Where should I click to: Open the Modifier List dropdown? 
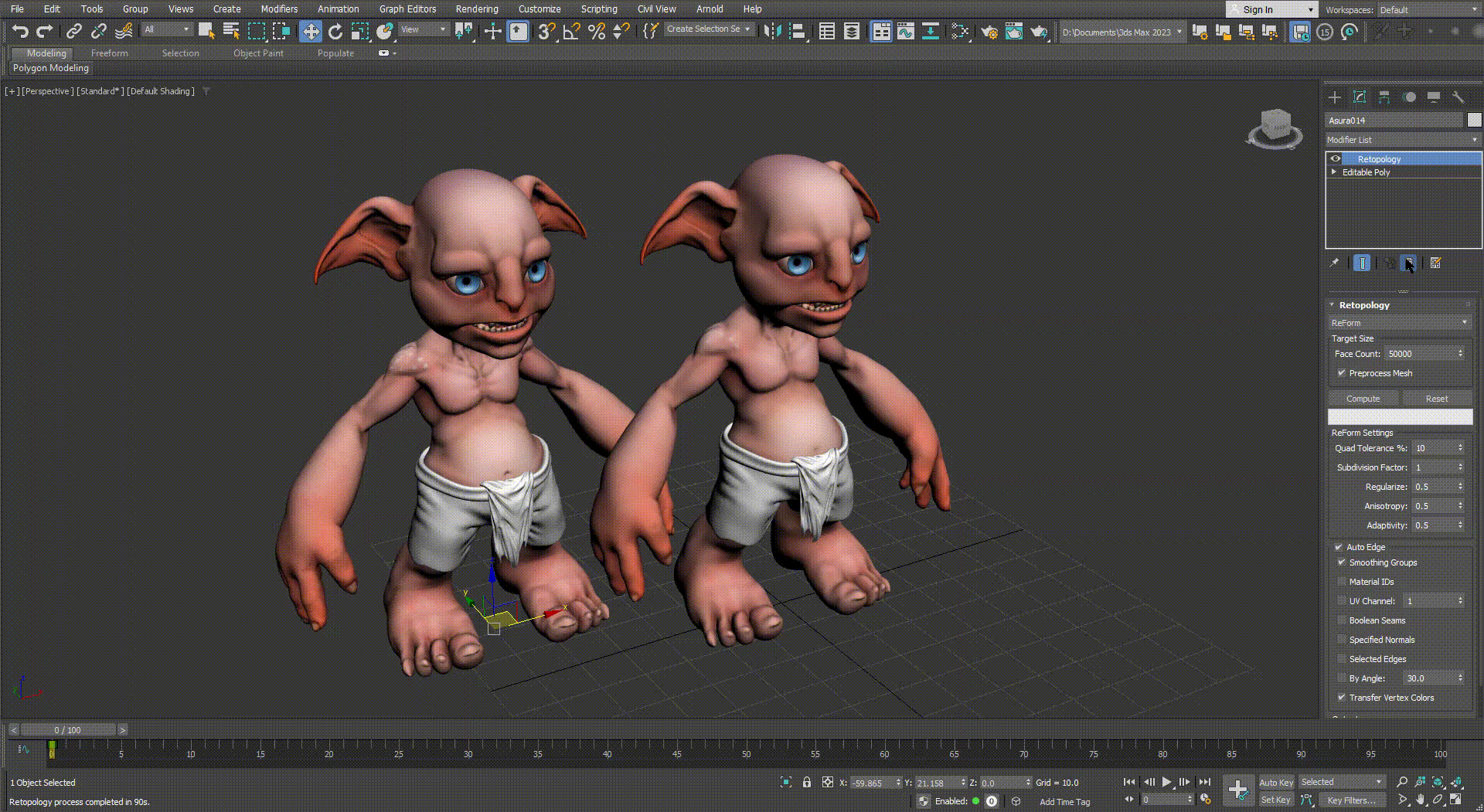1402,140
